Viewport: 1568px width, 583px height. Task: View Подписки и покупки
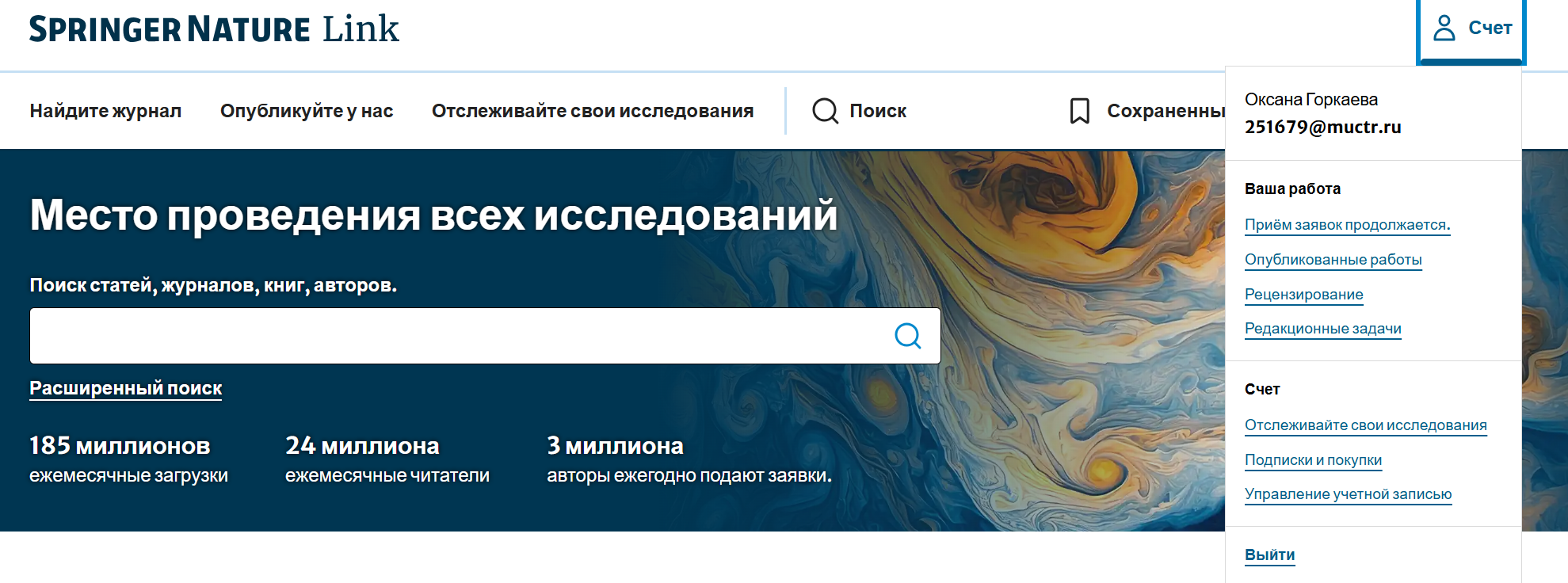pyautogui.click(x=1313, y=460)
